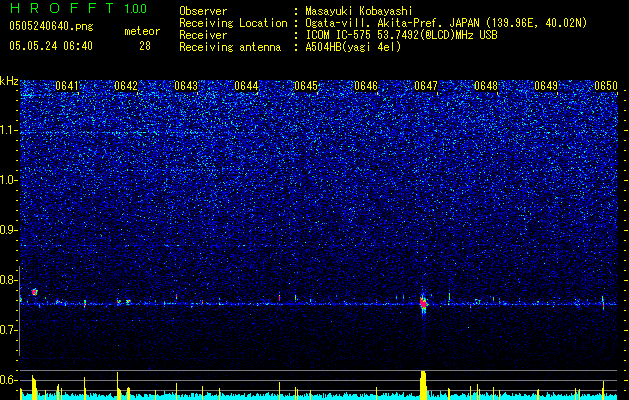Click the 0642 time marker

(126, 86)
